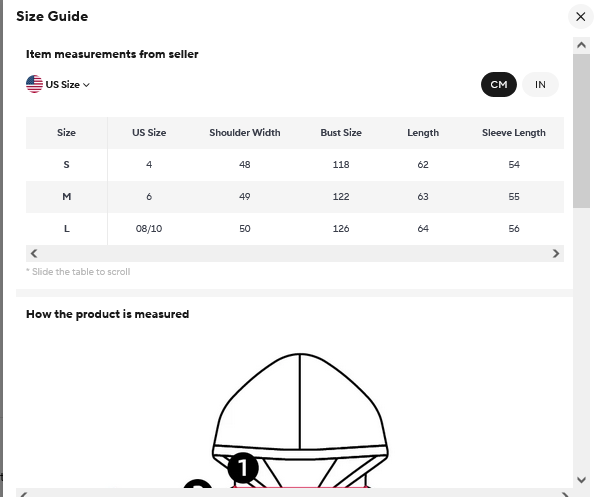The width and height of the screenshot is (595, 497).
Task: Select the size S row label
Action: [66, 165]
